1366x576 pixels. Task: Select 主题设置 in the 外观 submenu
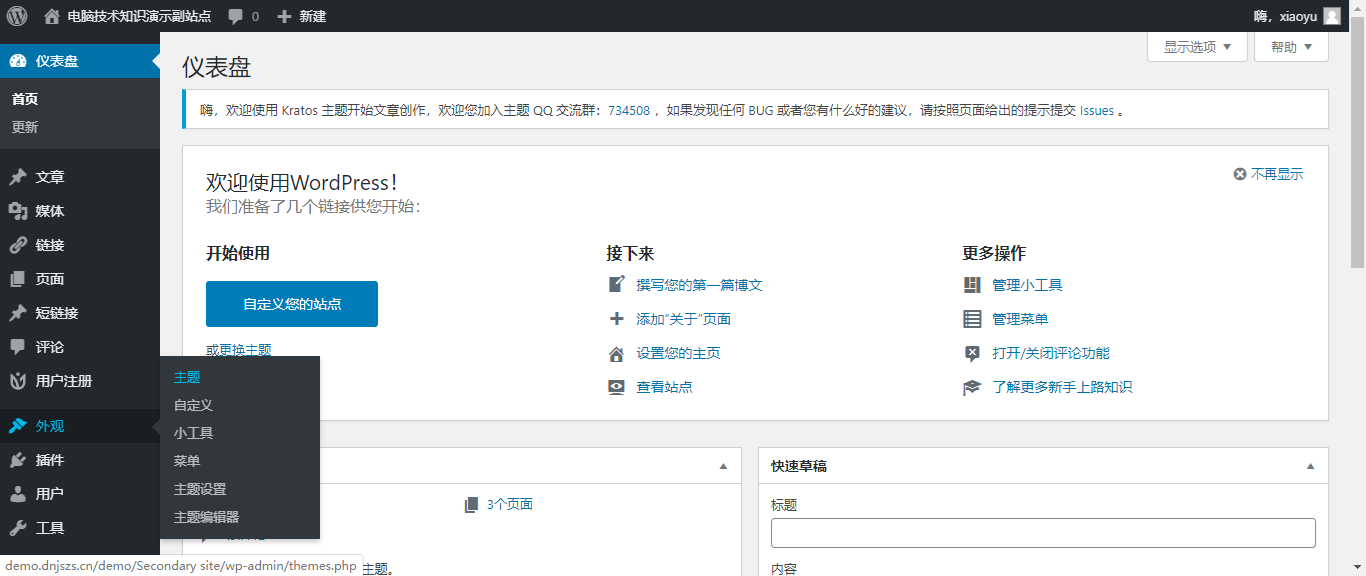[x=200, y=489]
